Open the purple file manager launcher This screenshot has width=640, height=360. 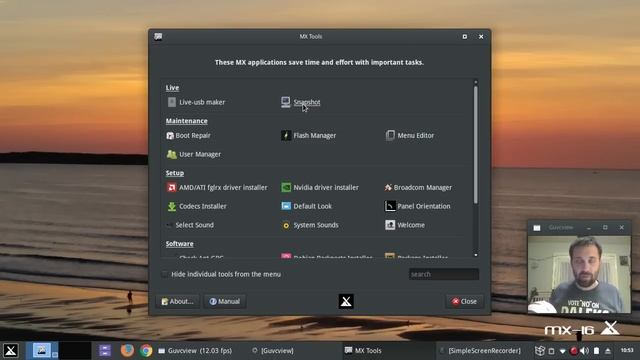[105, 351]
